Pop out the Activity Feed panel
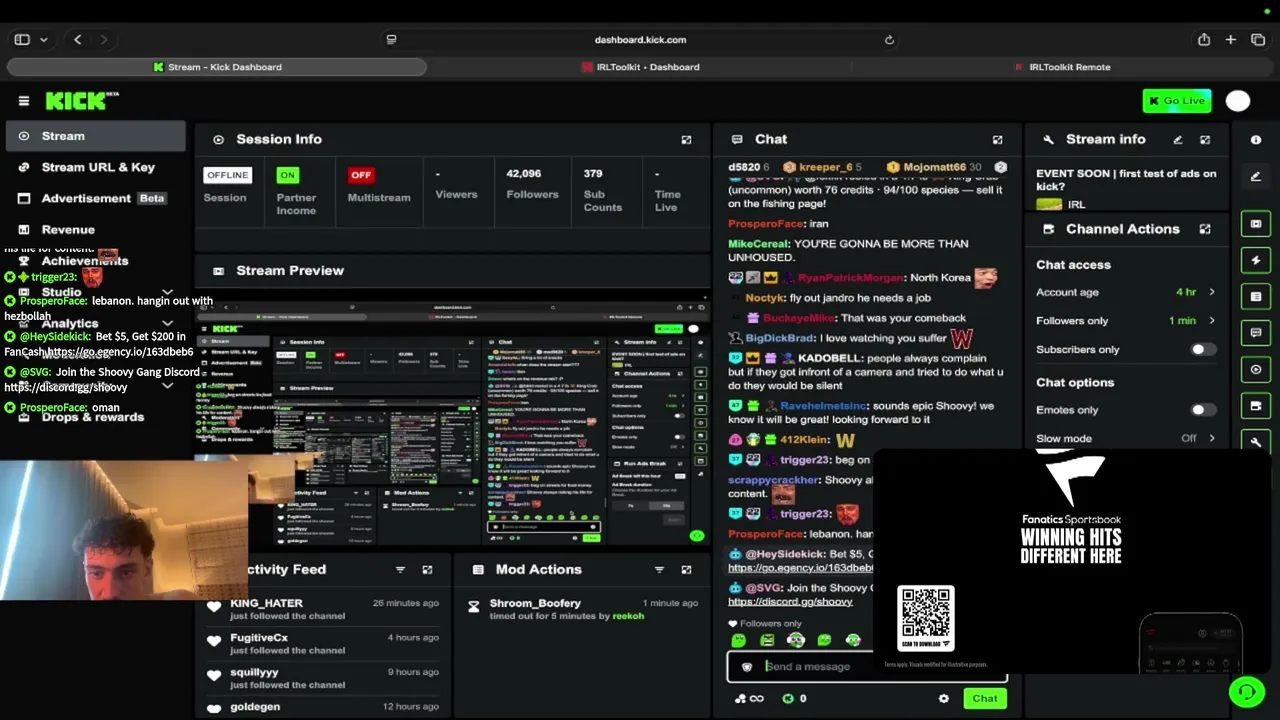 (427, 570)
